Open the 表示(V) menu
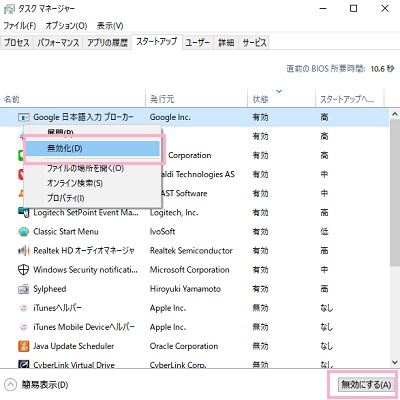400x400 pixels. (110, 26)
